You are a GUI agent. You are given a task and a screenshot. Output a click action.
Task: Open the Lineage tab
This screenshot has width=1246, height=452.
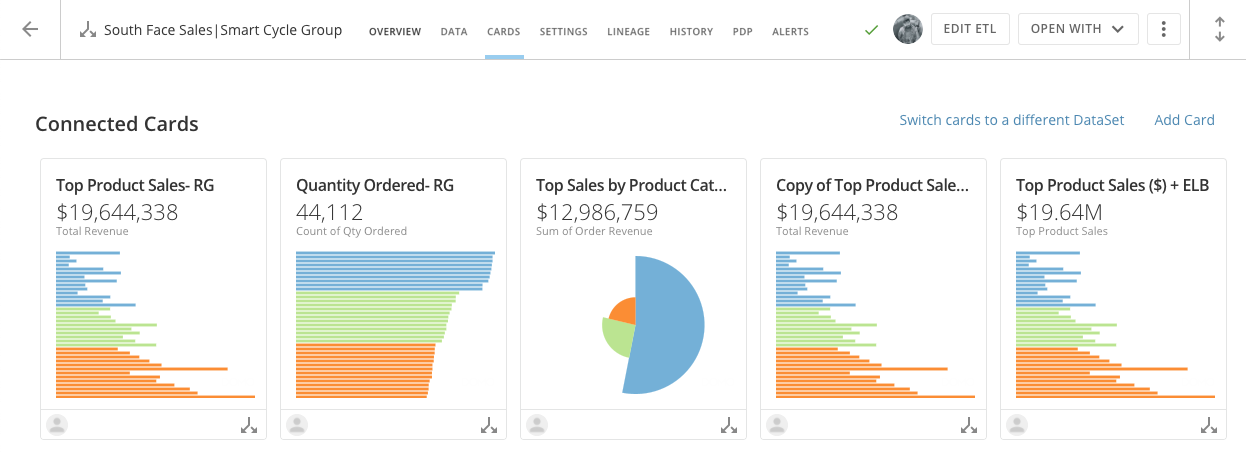[x=627, y=32]
